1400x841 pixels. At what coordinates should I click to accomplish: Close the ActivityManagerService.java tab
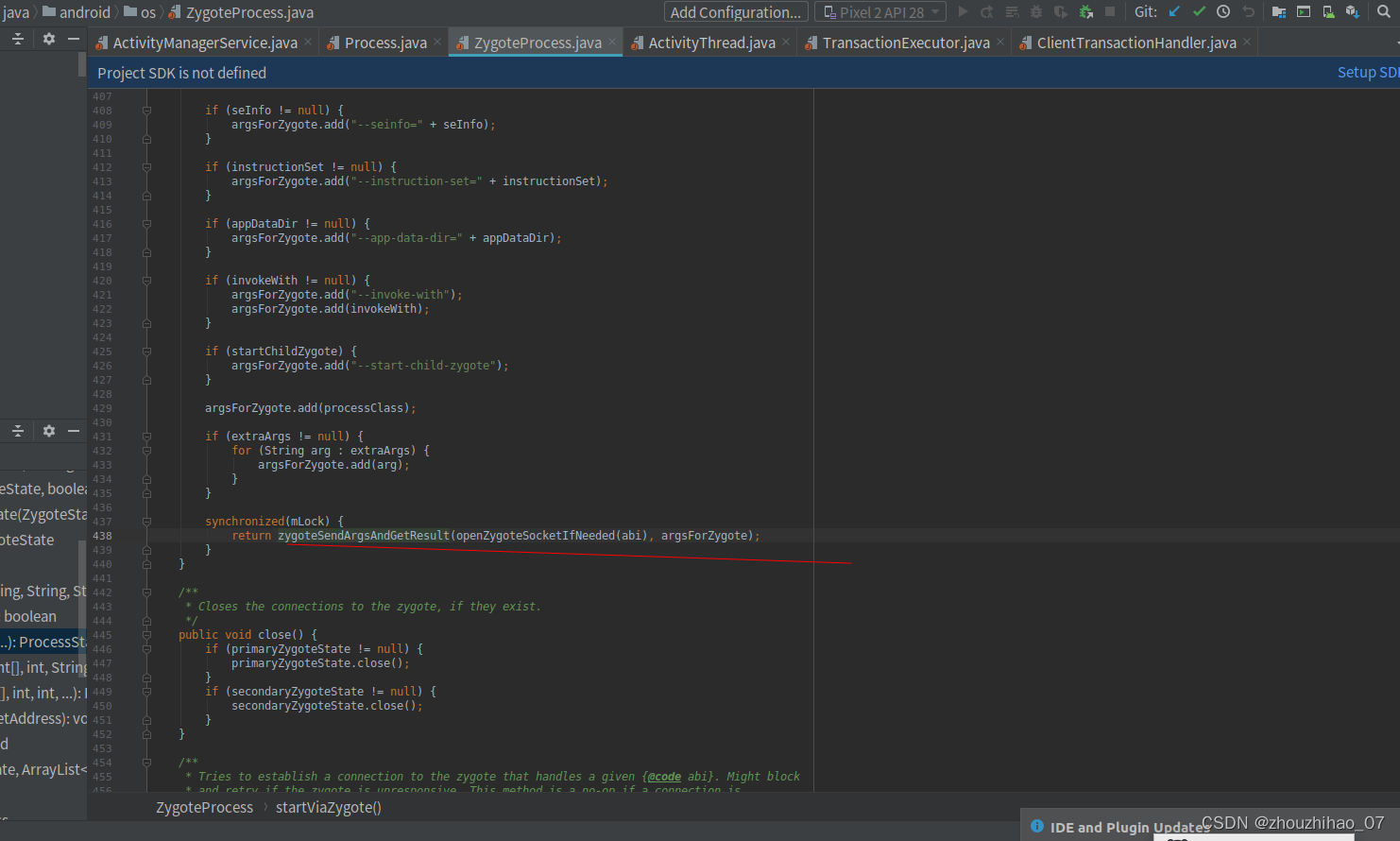(308, 43)
